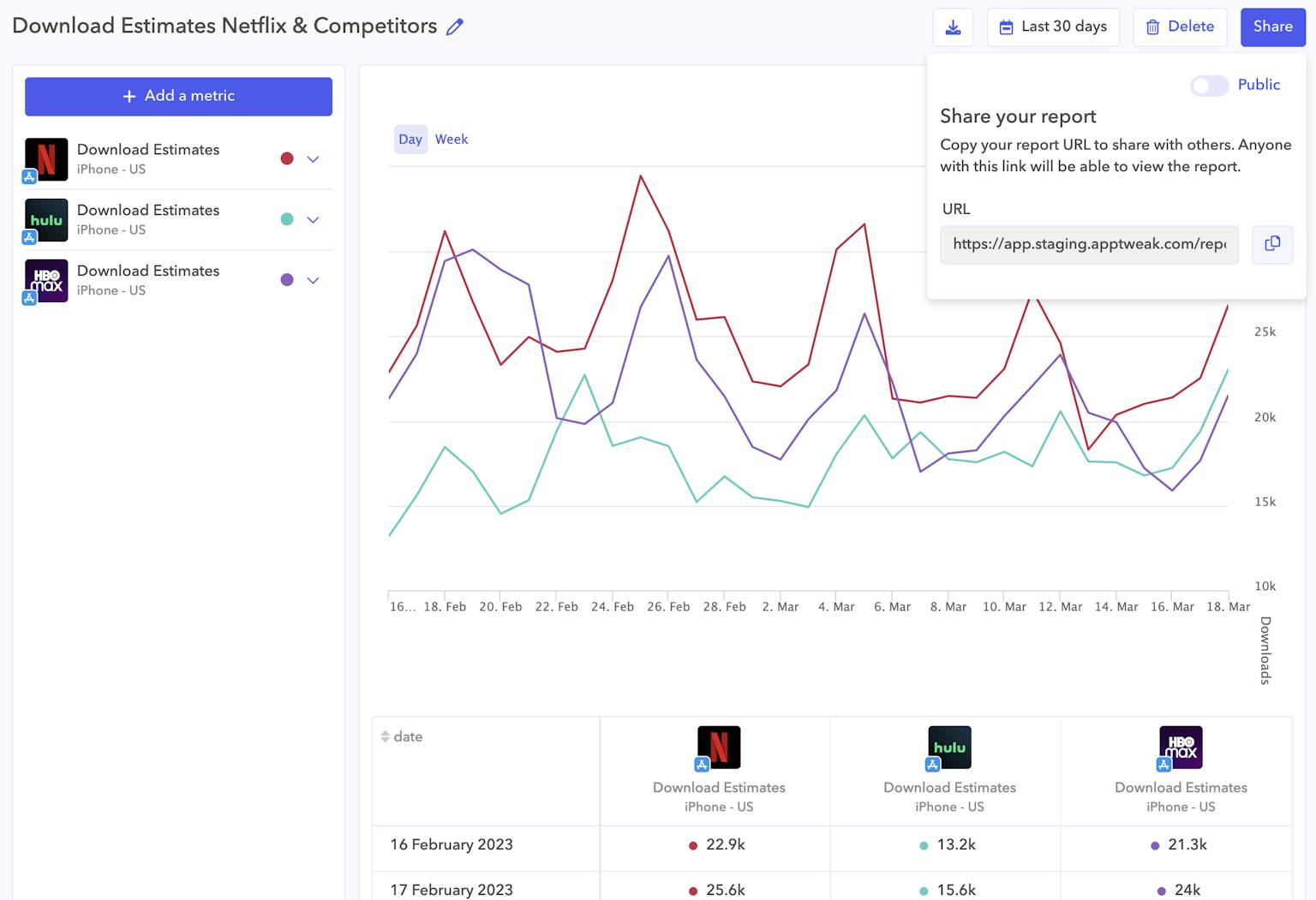Viewport: 1316px width, 900px height.
Task: Click the purple color dot for HBO Max
Action: [x=287, y=280]
